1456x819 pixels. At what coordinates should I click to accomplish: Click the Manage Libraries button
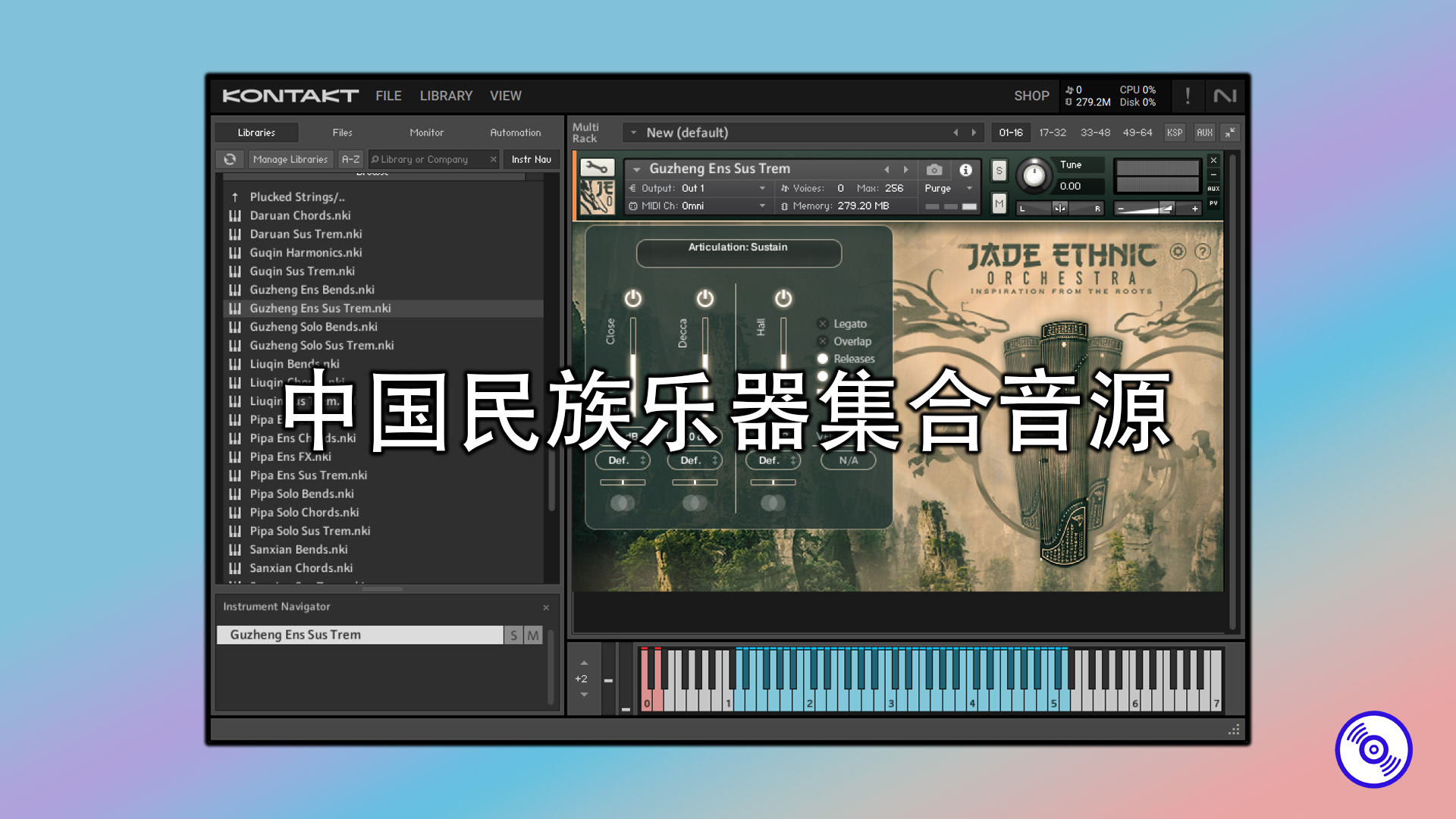(290, 159)
